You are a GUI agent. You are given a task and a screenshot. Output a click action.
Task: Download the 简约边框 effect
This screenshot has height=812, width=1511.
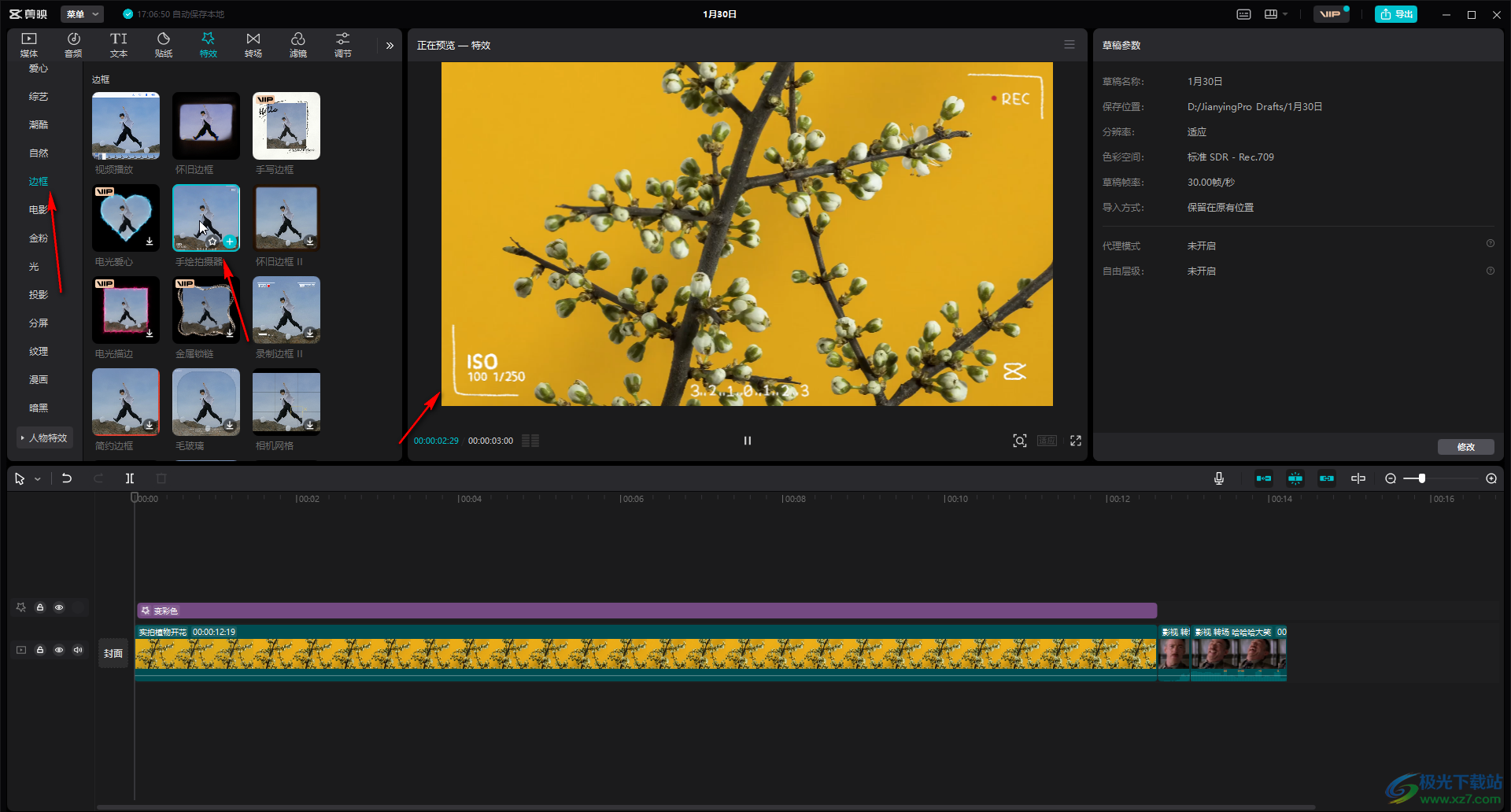150,426
